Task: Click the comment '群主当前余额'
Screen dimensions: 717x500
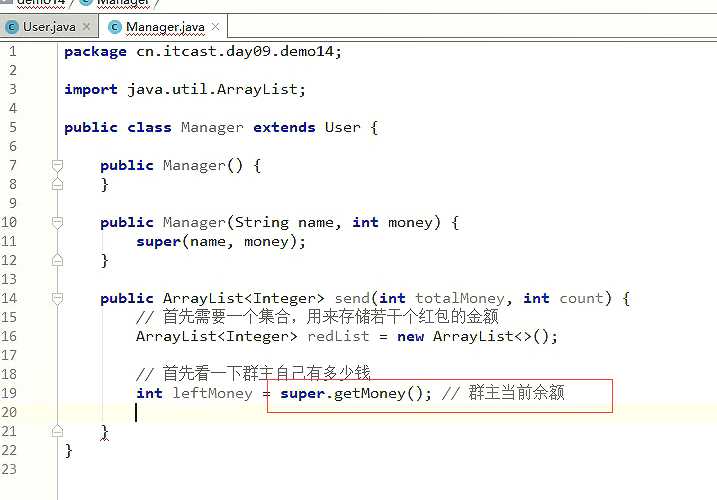Action: point(516,392)
